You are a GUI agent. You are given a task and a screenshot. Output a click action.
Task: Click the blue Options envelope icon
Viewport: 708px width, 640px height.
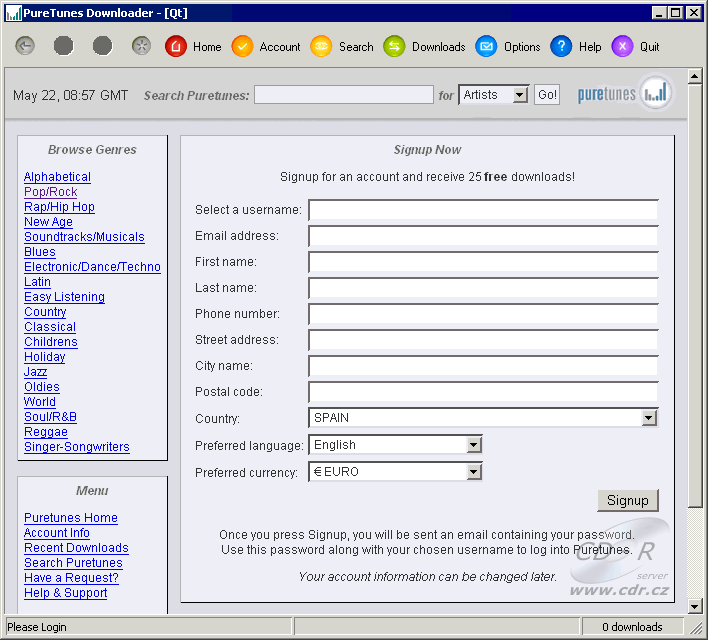point(486,46)
